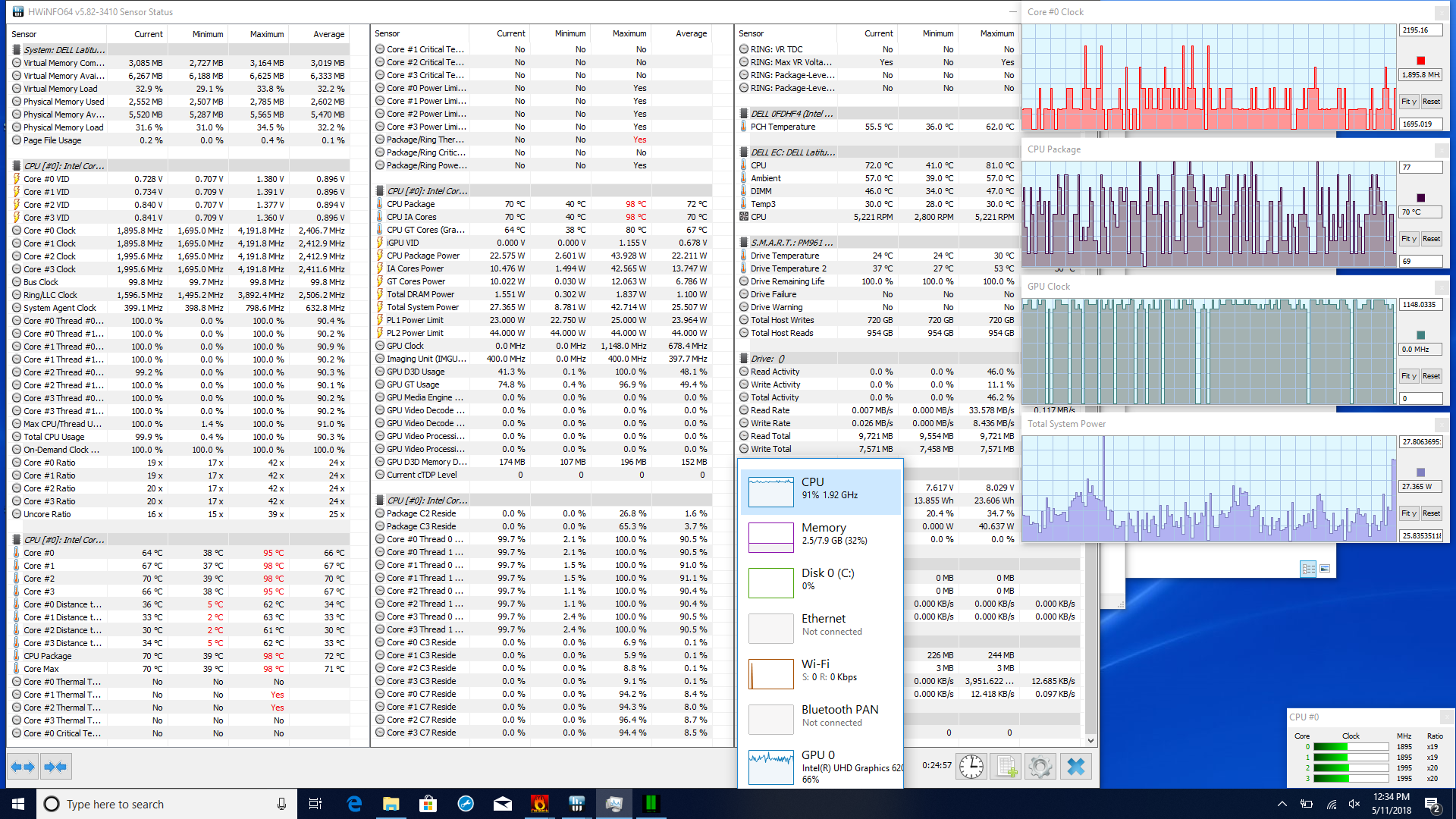Click Reset in Core #0 Clock graph

pos(1431,102)
